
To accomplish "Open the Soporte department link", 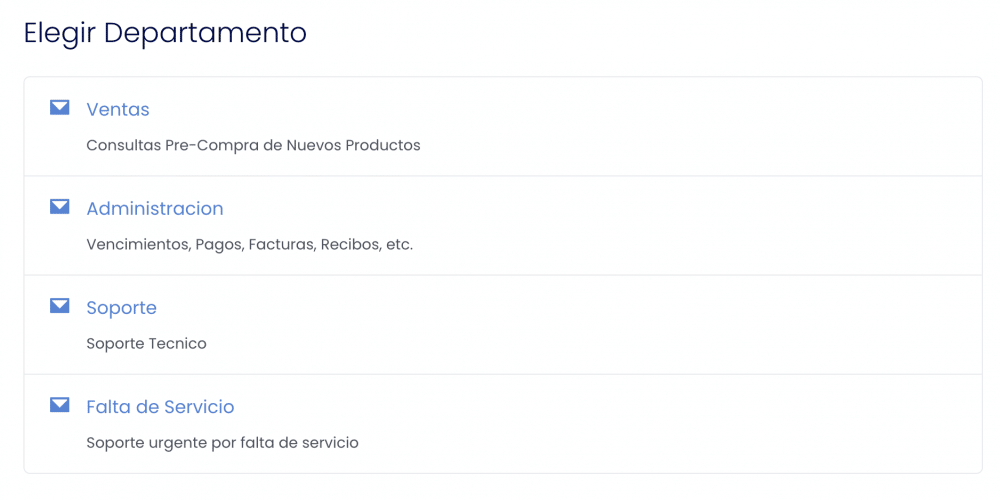I will pos(122,308).
